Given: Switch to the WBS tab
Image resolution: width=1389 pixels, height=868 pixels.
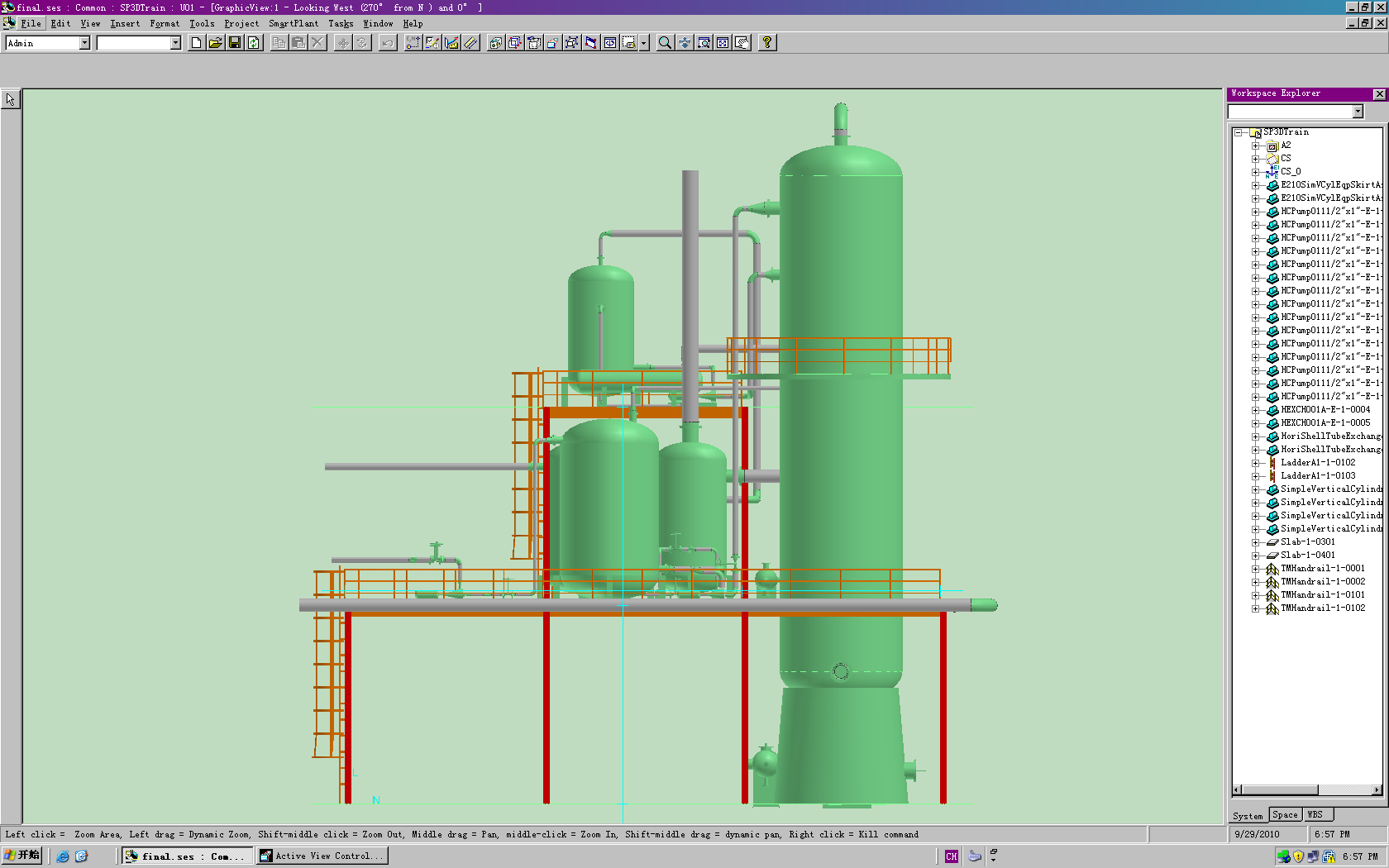Looking at the screenshot, I should (x=1315, y=815).
